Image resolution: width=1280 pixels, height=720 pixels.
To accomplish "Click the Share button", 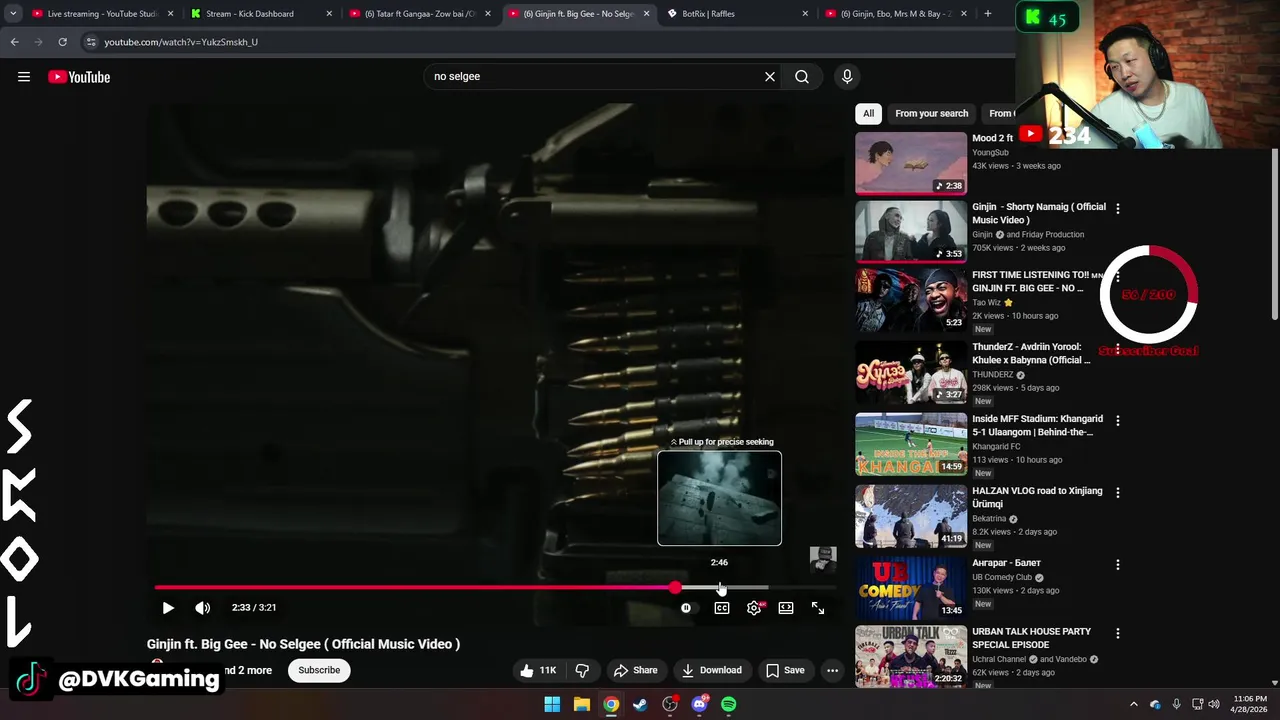I will click(x=636, y=670).
